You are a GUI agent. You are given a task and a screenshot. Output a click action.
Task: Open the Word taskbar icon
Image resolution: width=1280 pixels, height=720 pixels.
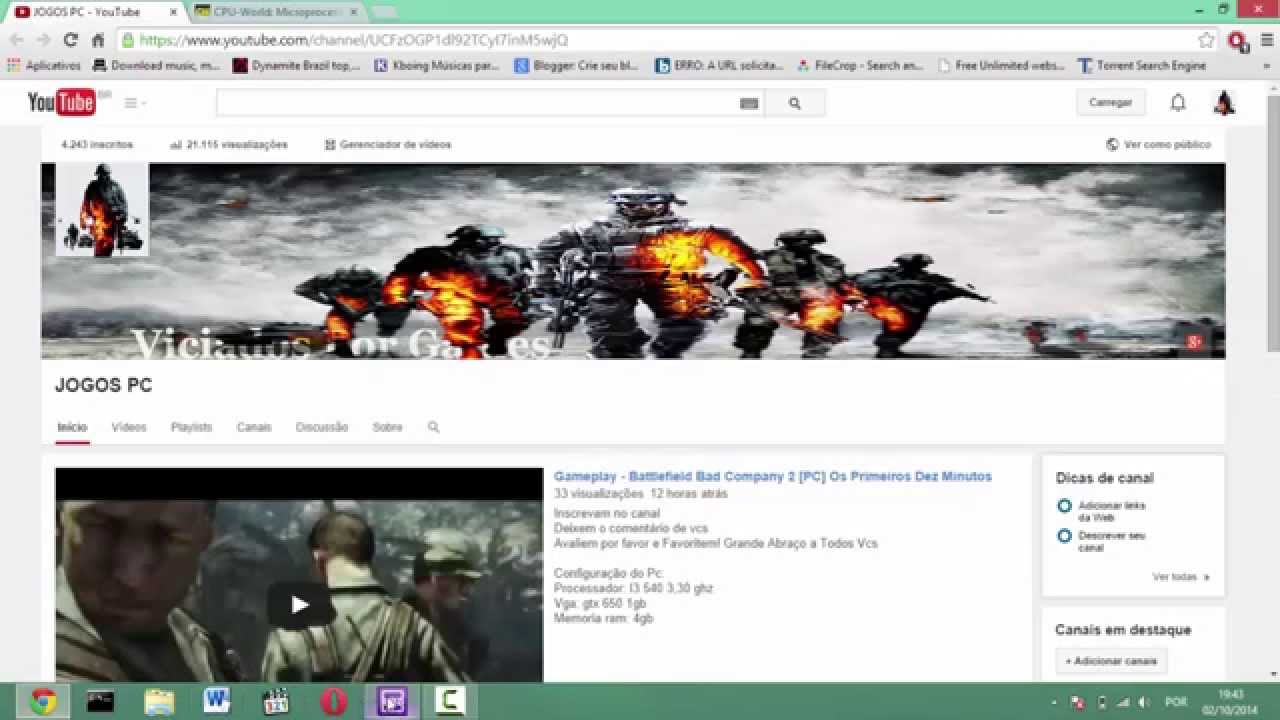pos(217,701)
